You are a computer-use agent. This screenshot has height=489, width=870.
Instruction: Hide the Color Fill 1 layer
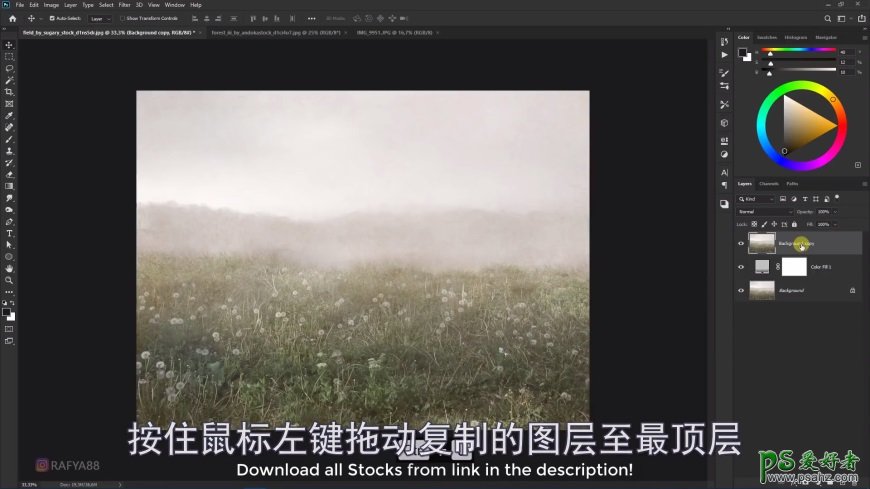(x=741, y=267)
